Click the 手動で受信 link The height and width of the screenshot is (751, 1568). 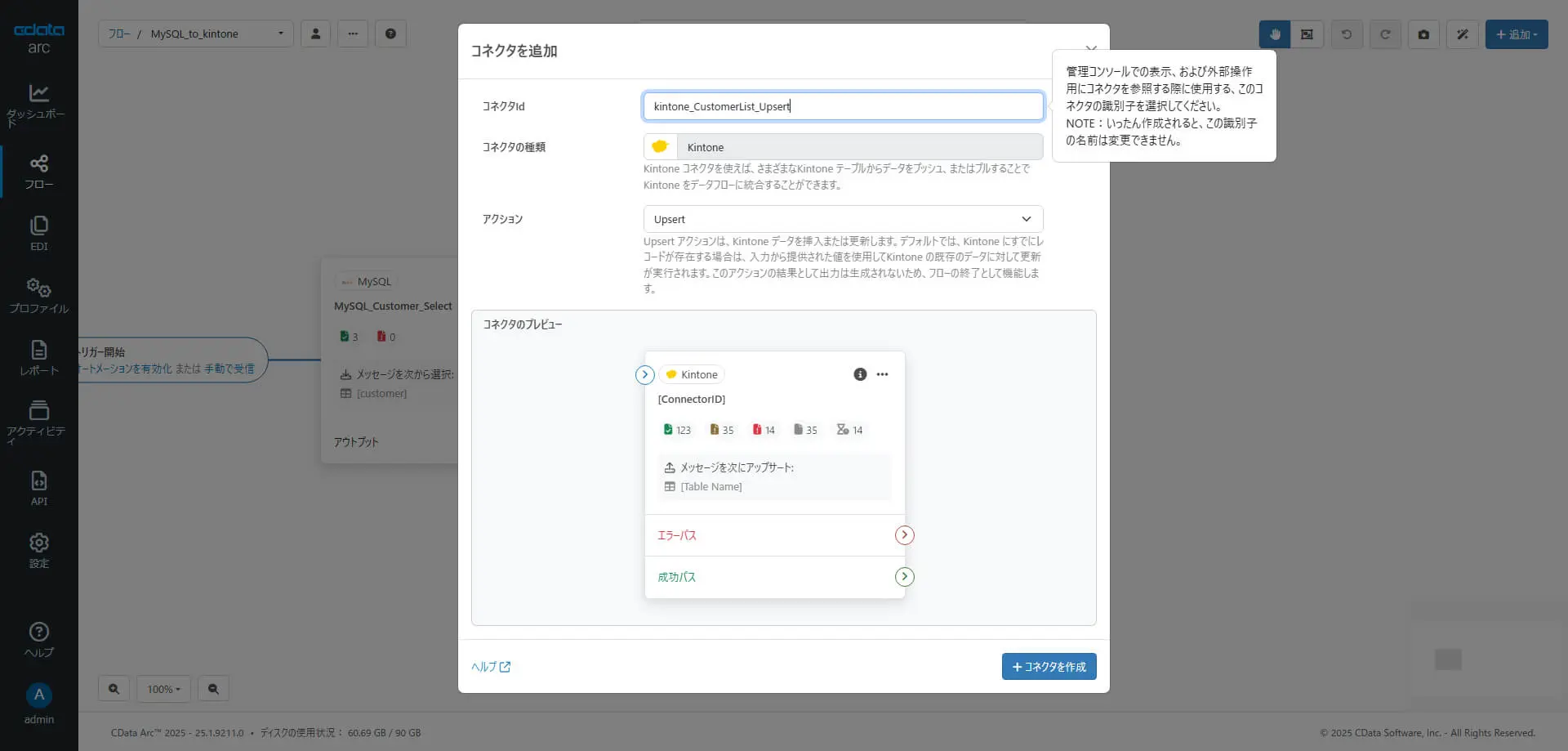pyautogui.click(x=229, y=369)
